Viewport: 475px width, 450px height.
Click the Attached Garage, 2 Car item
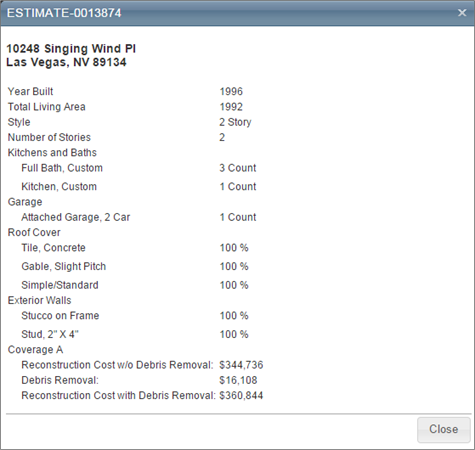(76, 217)
